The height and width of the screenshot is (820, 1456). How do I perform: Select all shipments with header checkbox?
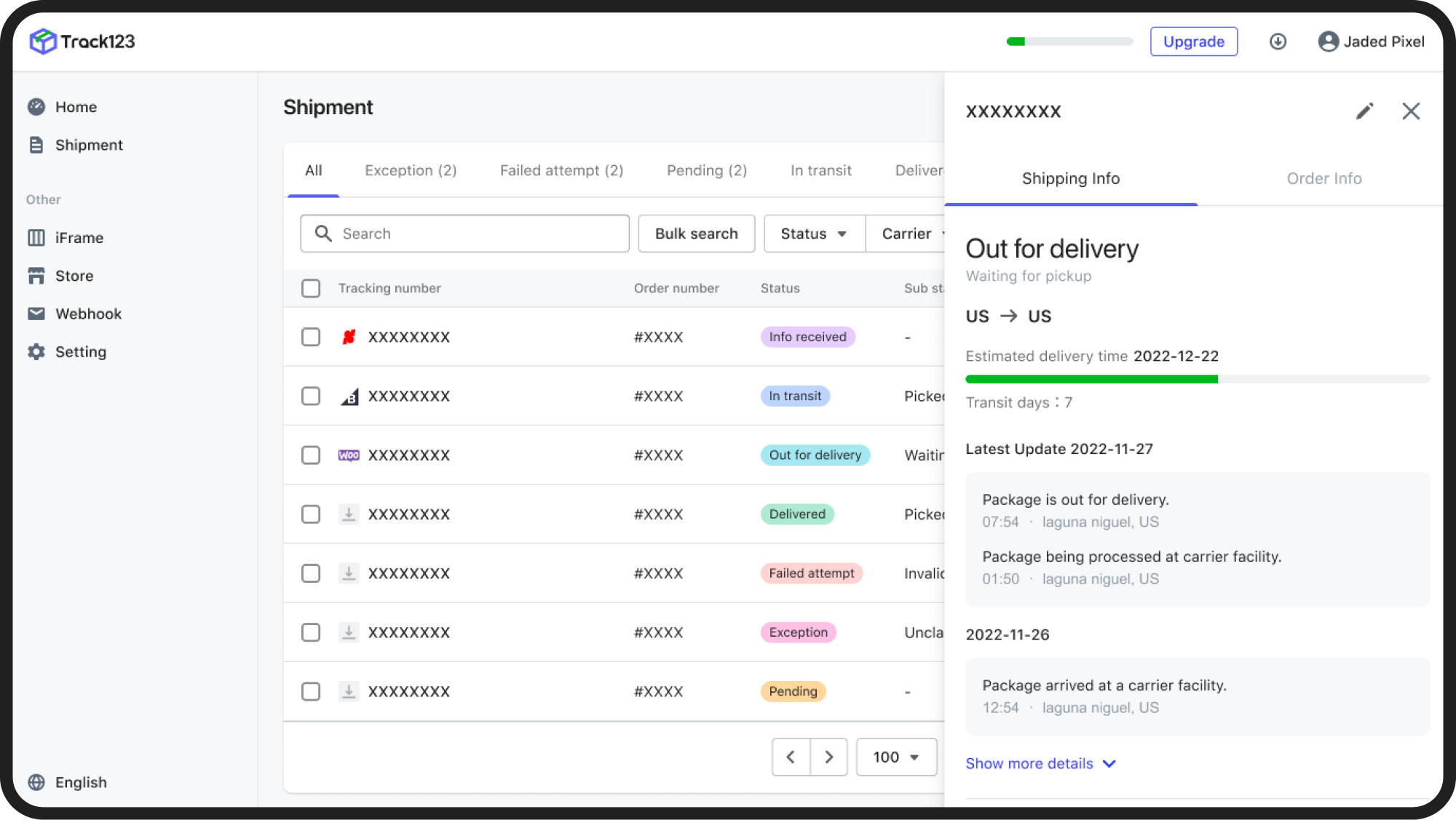[x=311, y=288]
